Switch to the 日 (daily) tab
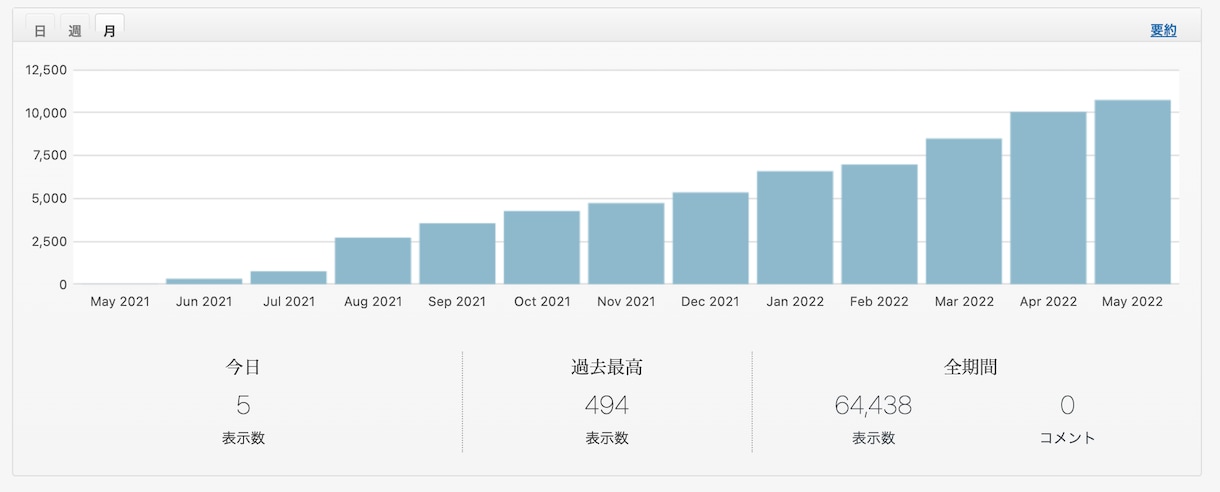This screenshot has width=1220, height=492. pyautogui.click(x=40, y=30)
